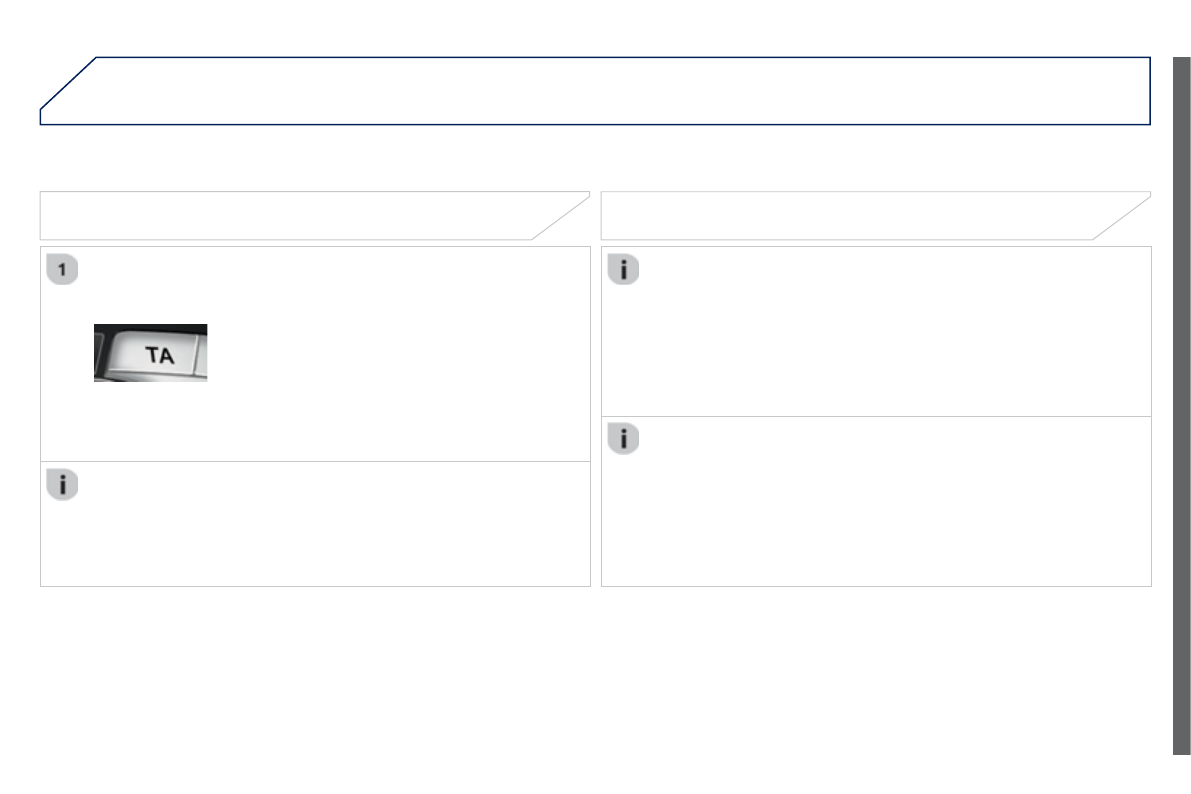The image size is (1191, 794).
Task: Click the empty area right of TA image
Action: point(390,352)
